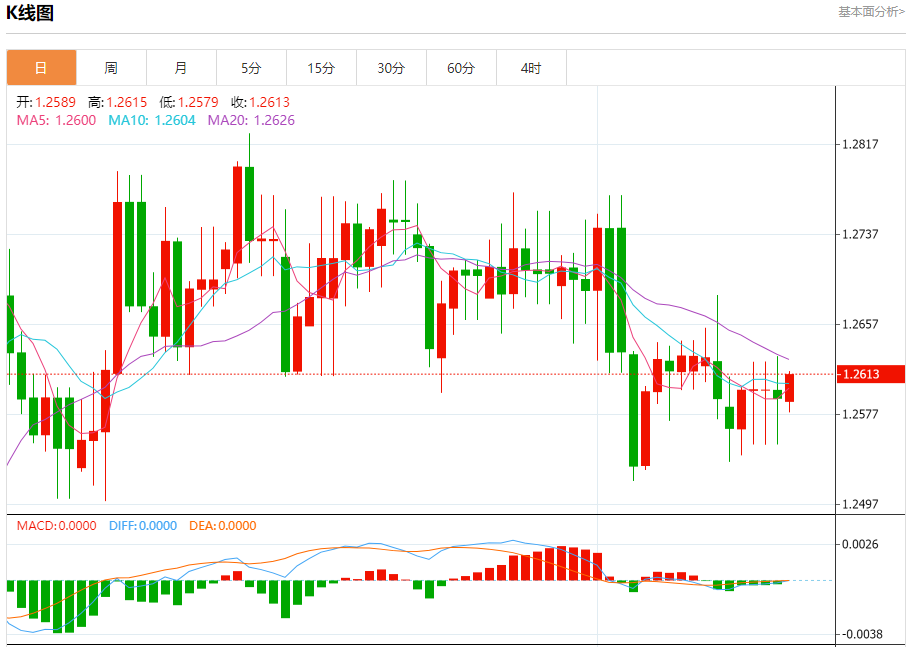Screen dimensions: 915x647
Task: Open the 5分 interval tab
Action: (x=252, y=68)
